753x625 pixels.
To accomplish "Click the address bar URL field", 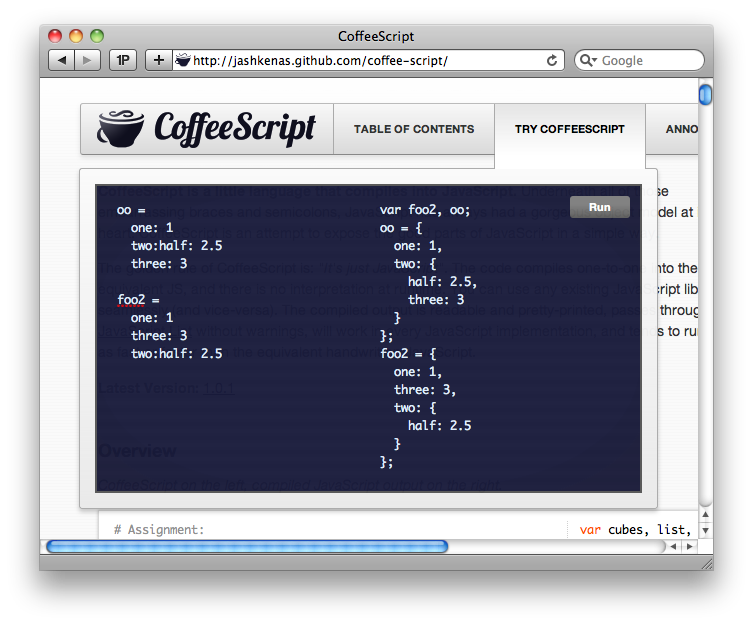I will coord(360,60).
